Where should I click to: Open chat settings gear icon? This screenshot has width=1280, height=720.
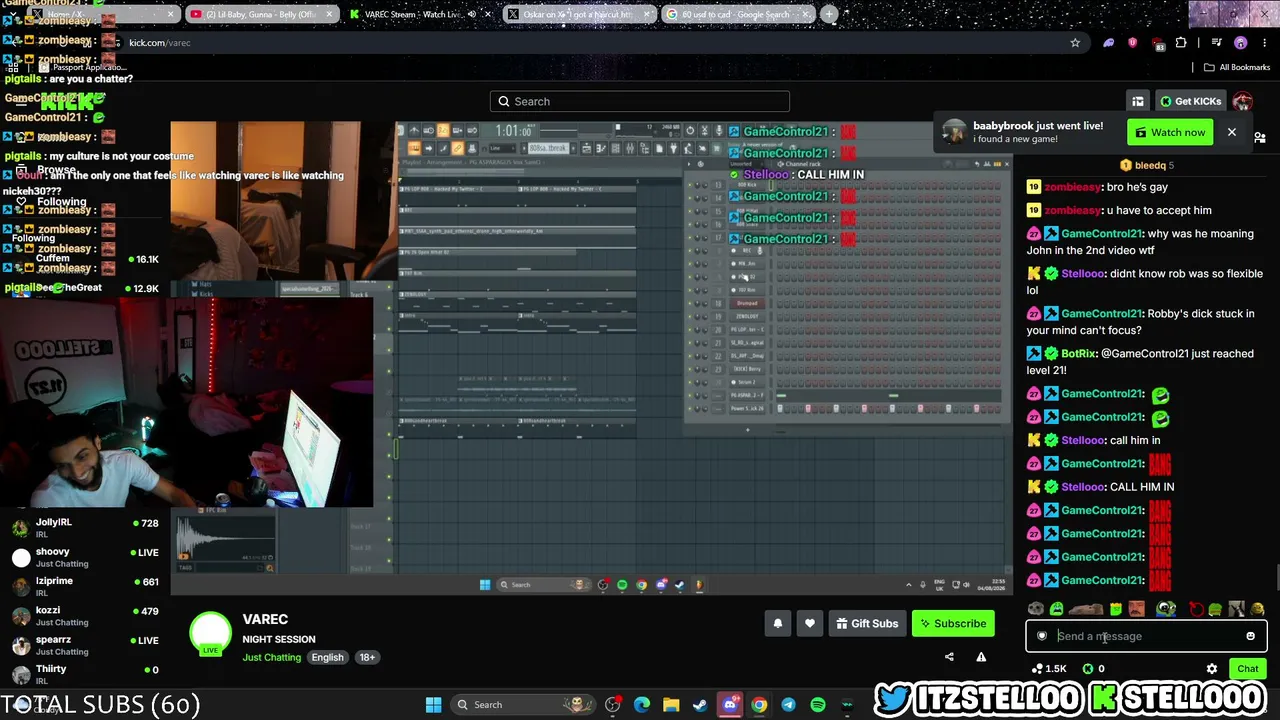(x=1212, y=669)
